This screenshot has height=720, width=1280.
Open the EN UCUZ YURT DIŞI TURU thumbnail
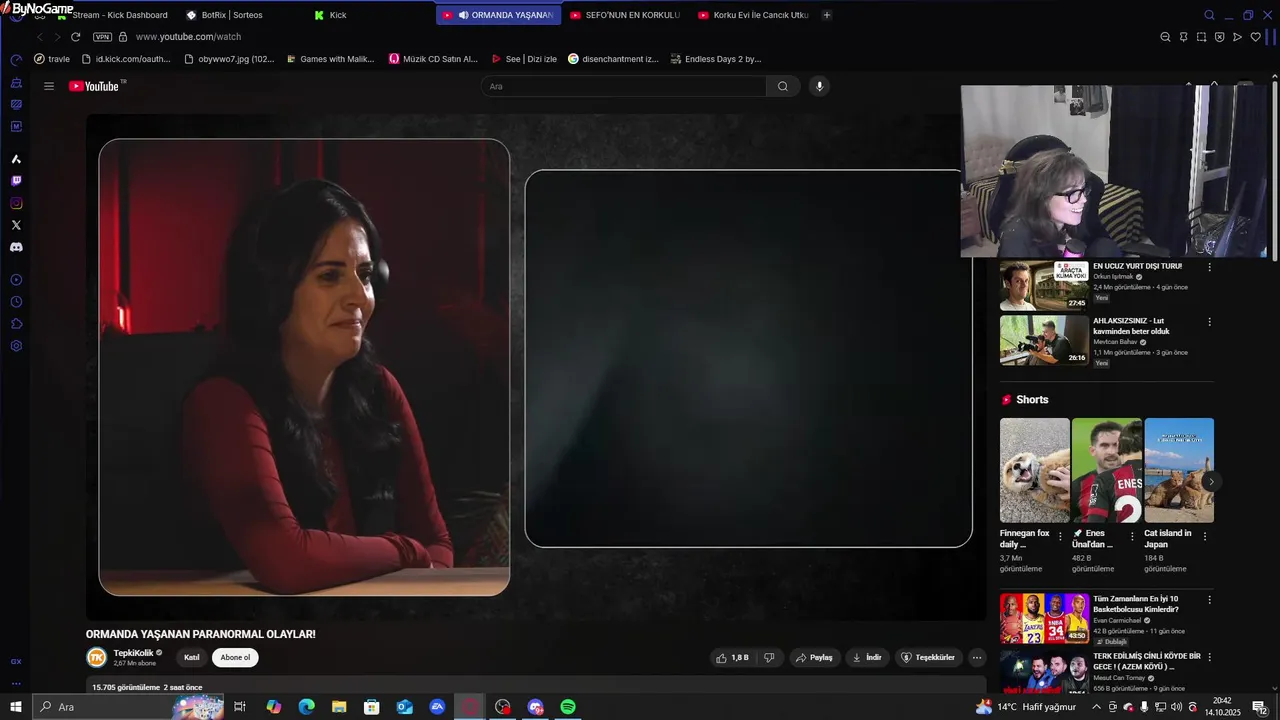point(1044,286)
